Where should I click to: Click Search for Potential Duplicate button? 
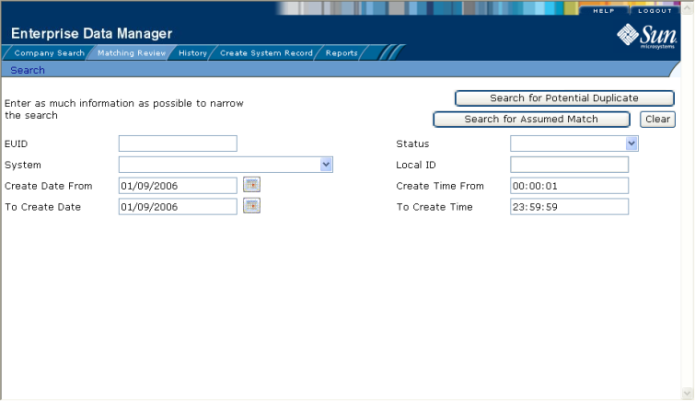(x=564, y=98)
